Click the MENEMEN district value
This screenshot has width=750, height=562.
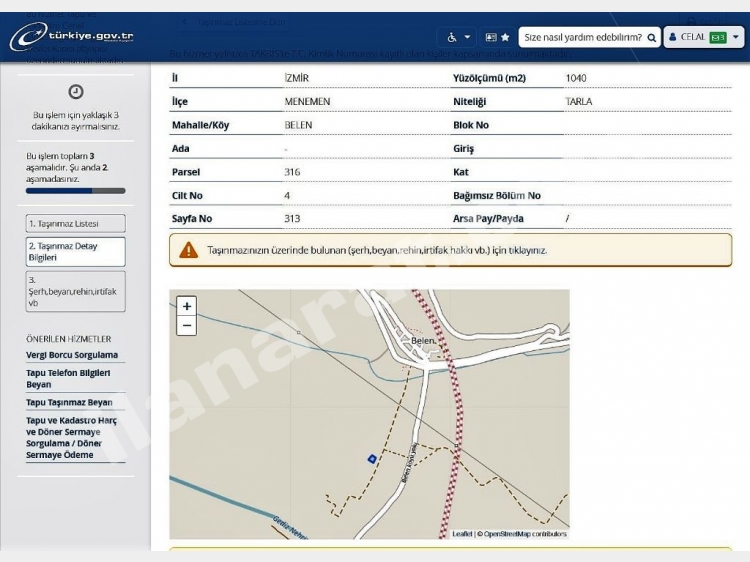[307, 101]
